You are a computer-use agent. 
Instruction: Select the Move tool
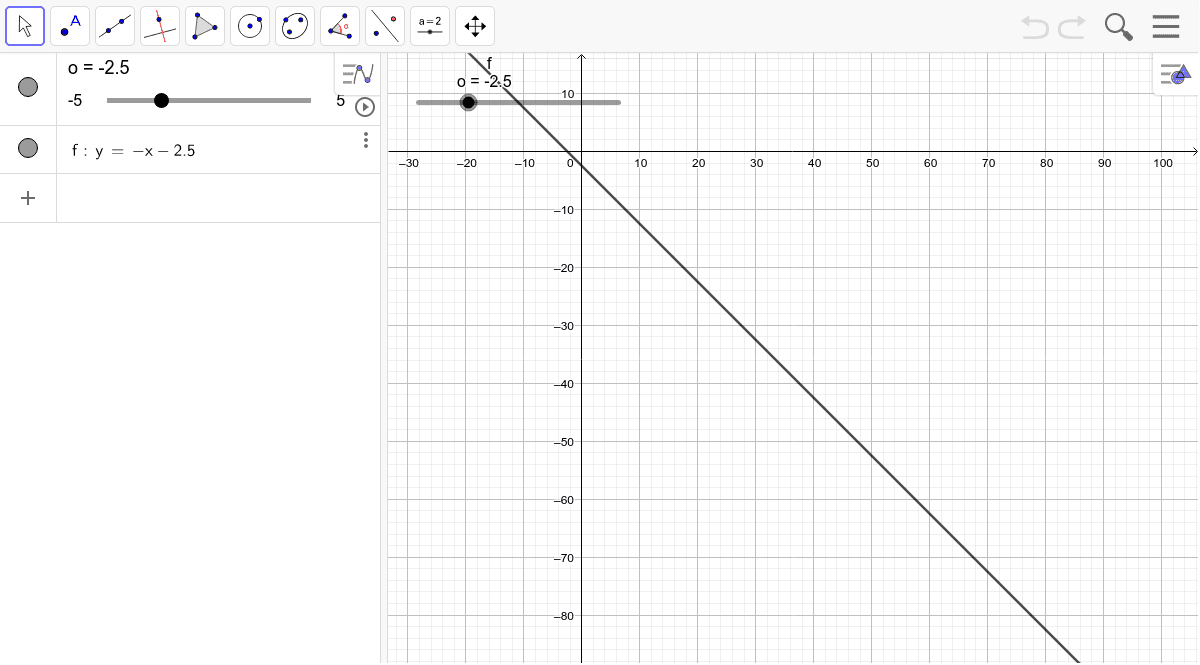25,26
